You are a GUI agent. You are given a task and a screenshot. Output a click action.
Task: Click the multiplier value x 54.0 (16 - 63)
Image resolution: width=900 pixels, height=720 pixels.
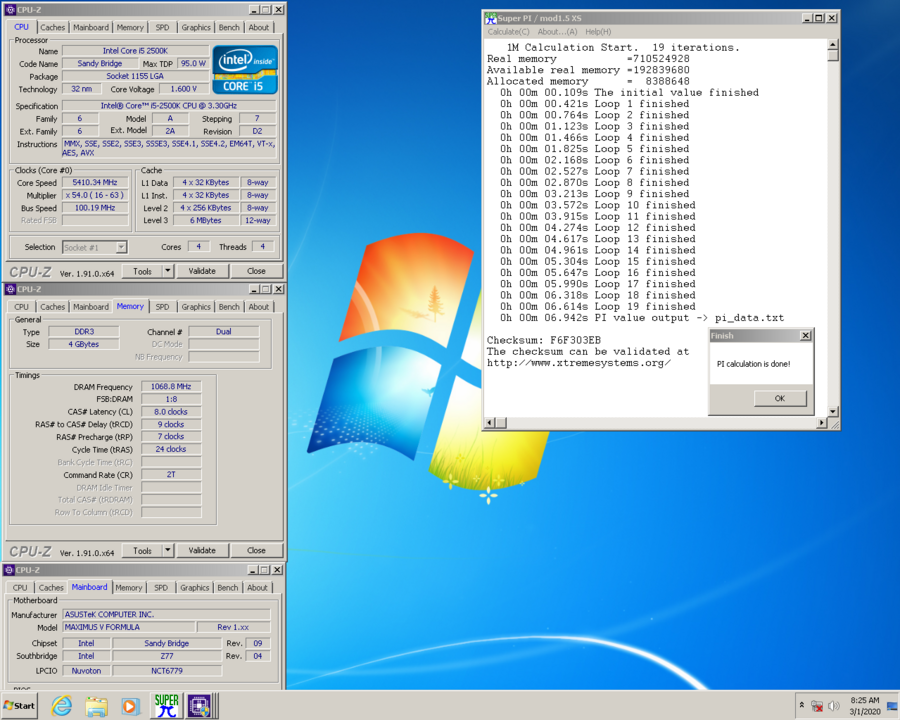[x=95, y=195]
